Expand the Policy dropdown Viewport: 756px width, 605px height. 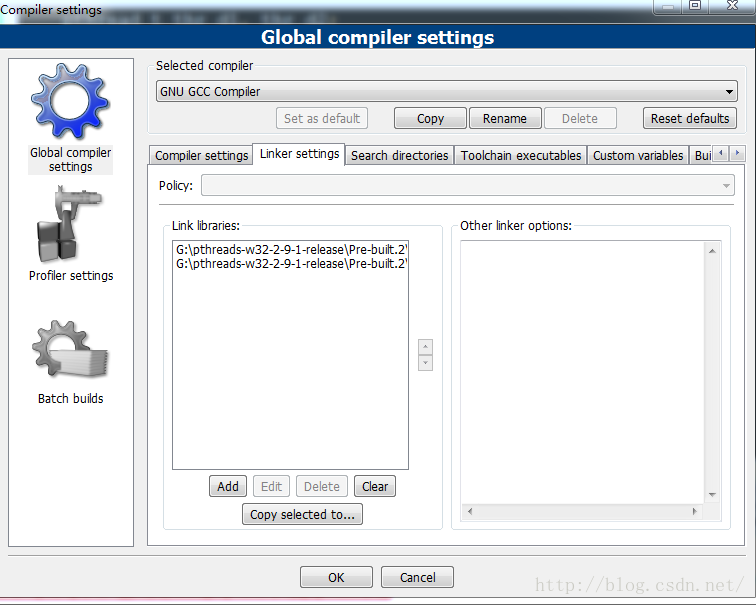(x=468, y=186)
